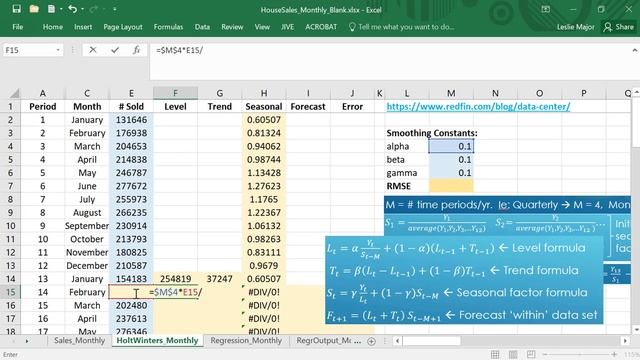Click the beta value cell 0.1
Screen dimensions: 640x360
(451, 160)
